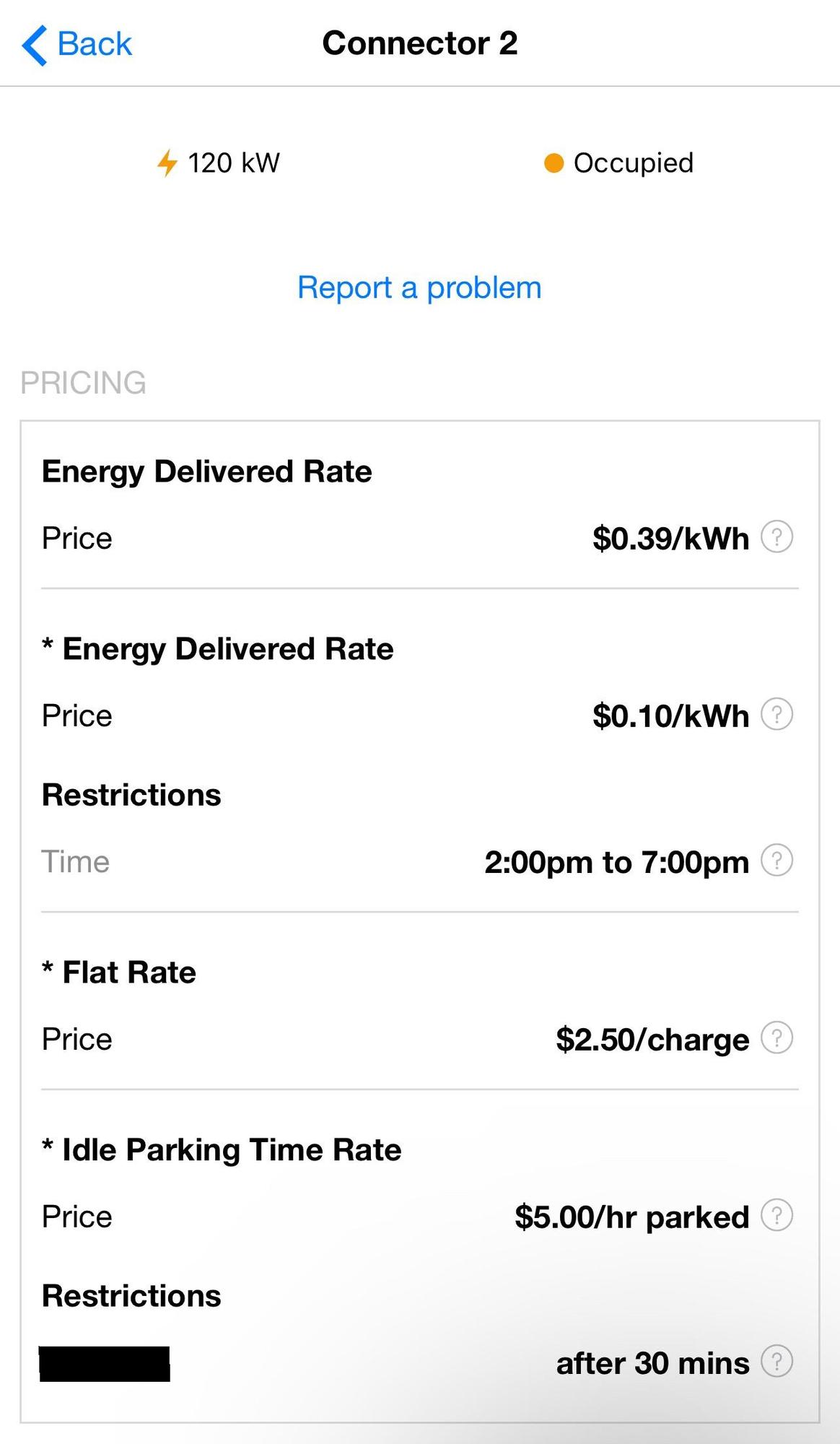Tap the $0.39/kWh price value
This screenshot has height=1444, width=840.
670,539
